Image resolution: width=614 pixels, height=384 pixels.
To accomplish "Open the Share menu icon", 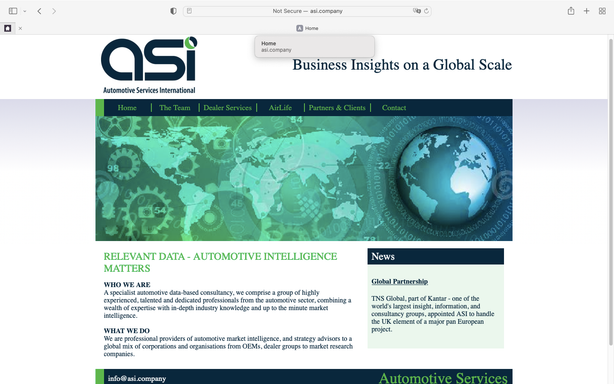I will coord(571,11).
